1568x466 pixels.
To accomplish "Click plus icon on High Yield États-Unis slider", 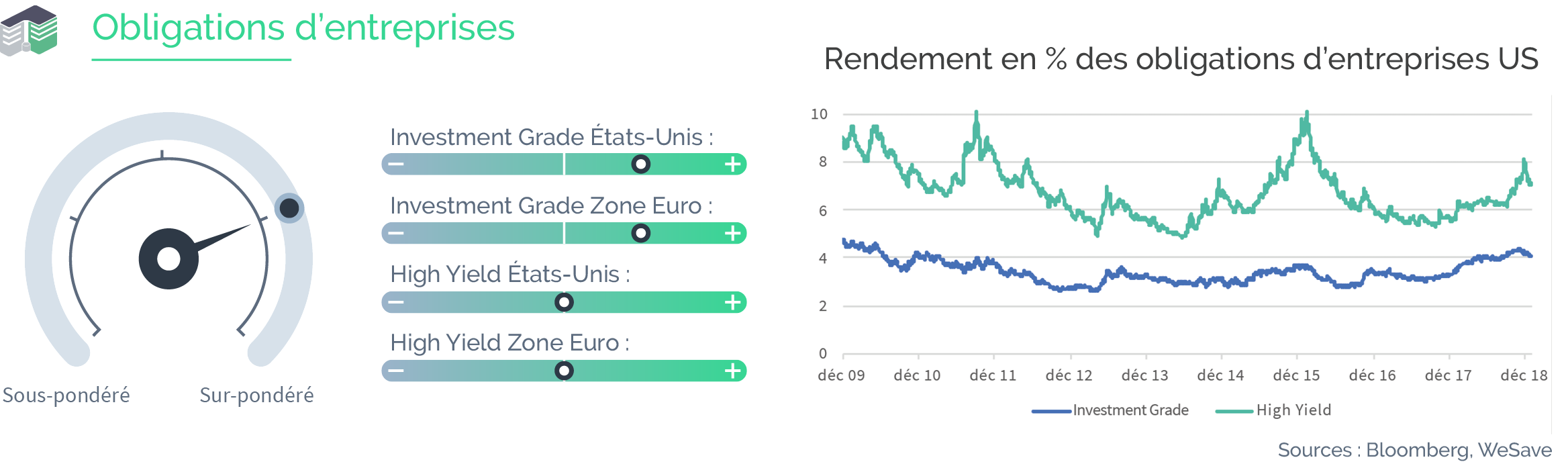I will [733, 302].
